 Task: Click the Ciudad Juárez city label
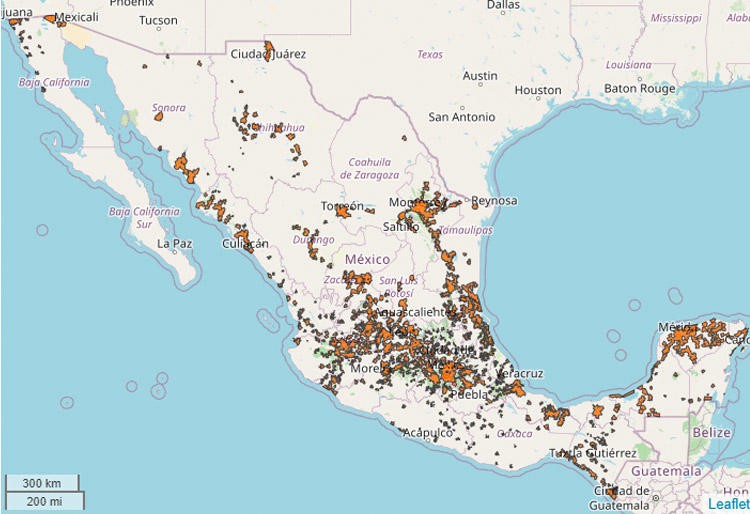(x=268, y=54)
